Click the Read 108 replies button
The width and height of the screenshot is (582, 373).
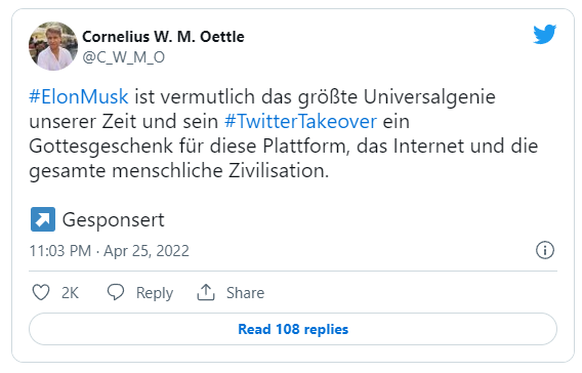point(293,329)
